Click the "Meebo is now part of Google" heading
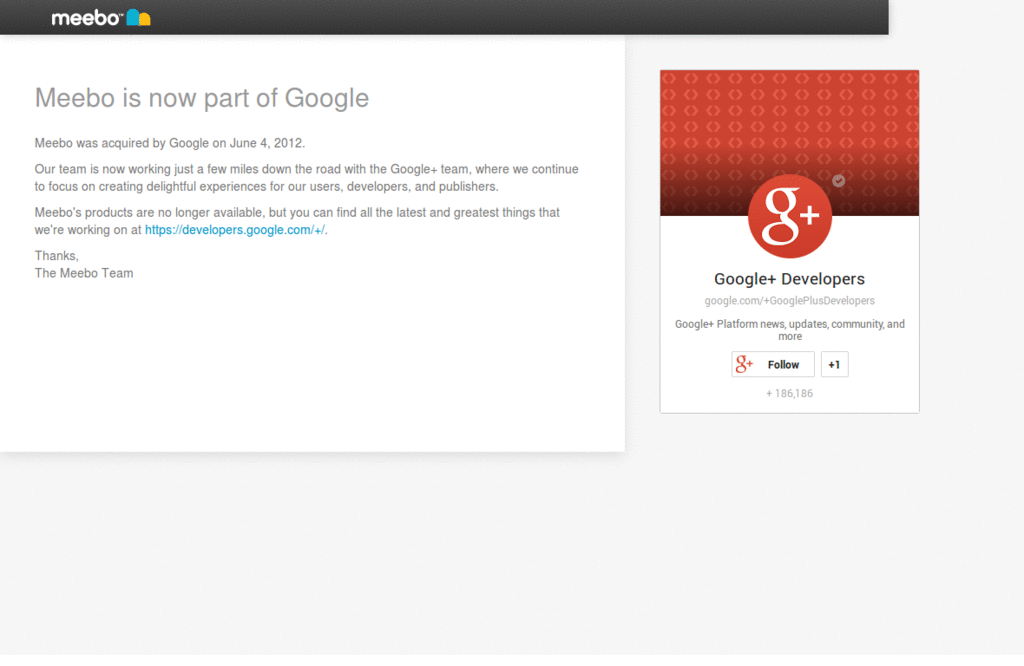1024x666 pixels. tap(202, 98)
